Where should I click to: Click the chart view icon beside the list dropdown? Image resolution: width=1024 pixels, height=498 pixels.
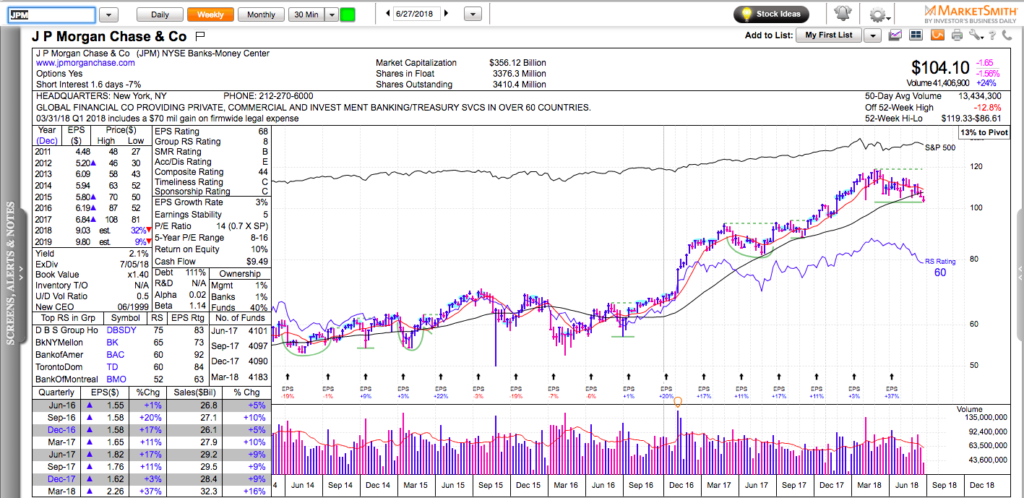pyautogui.click(x=896, y=35)
